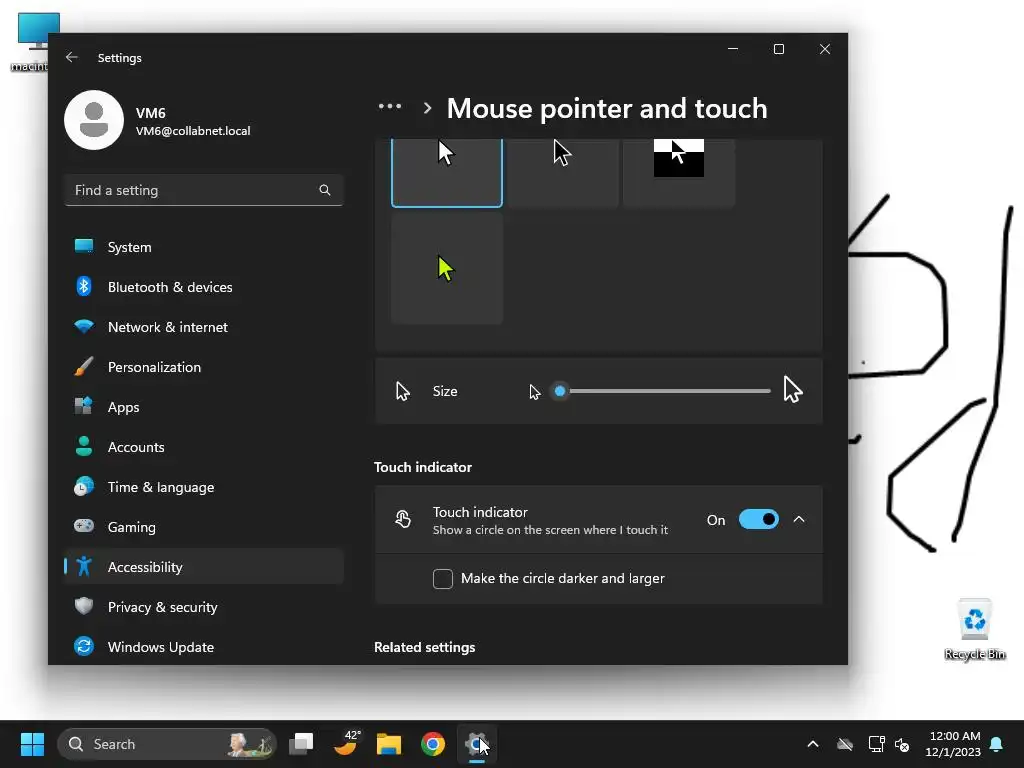Choose the white mouse pointer style
This screenshot has height=768, width=1024.
coord(447,172)
